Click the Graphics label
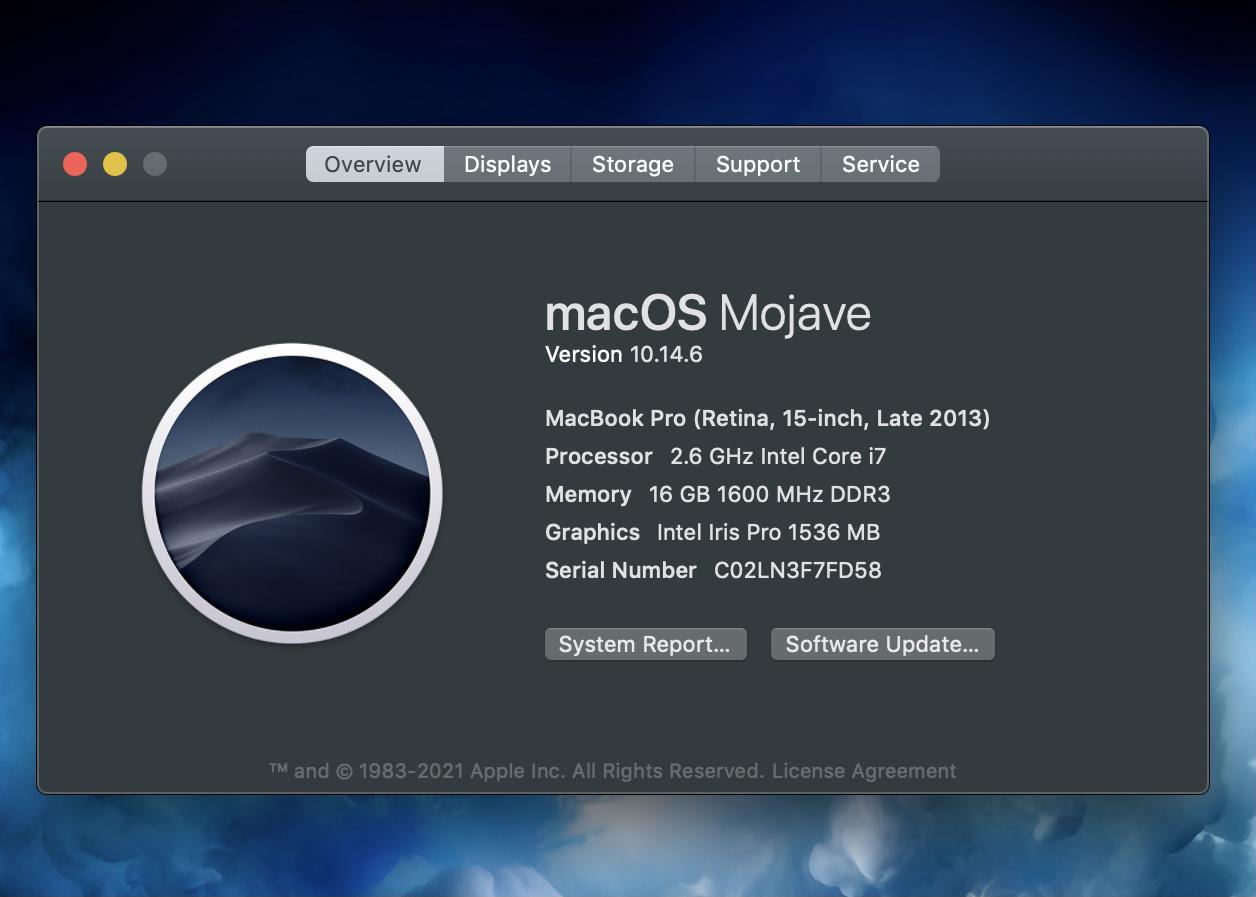Image resolution: width=1256 pixels, height=897 pixels. tap(592, 532)
